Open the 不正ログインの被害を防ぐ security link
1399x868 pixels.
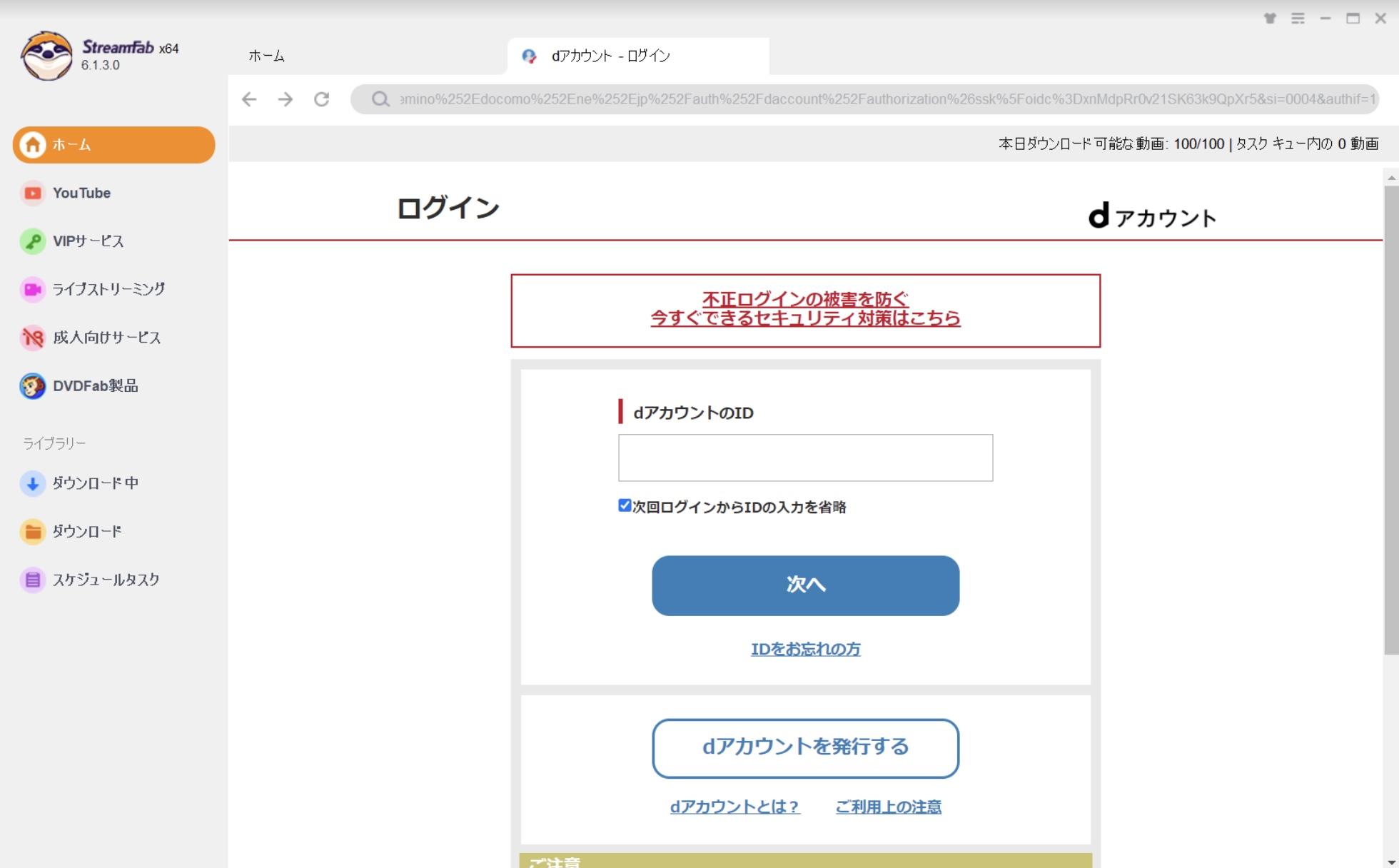pos(805,308)
